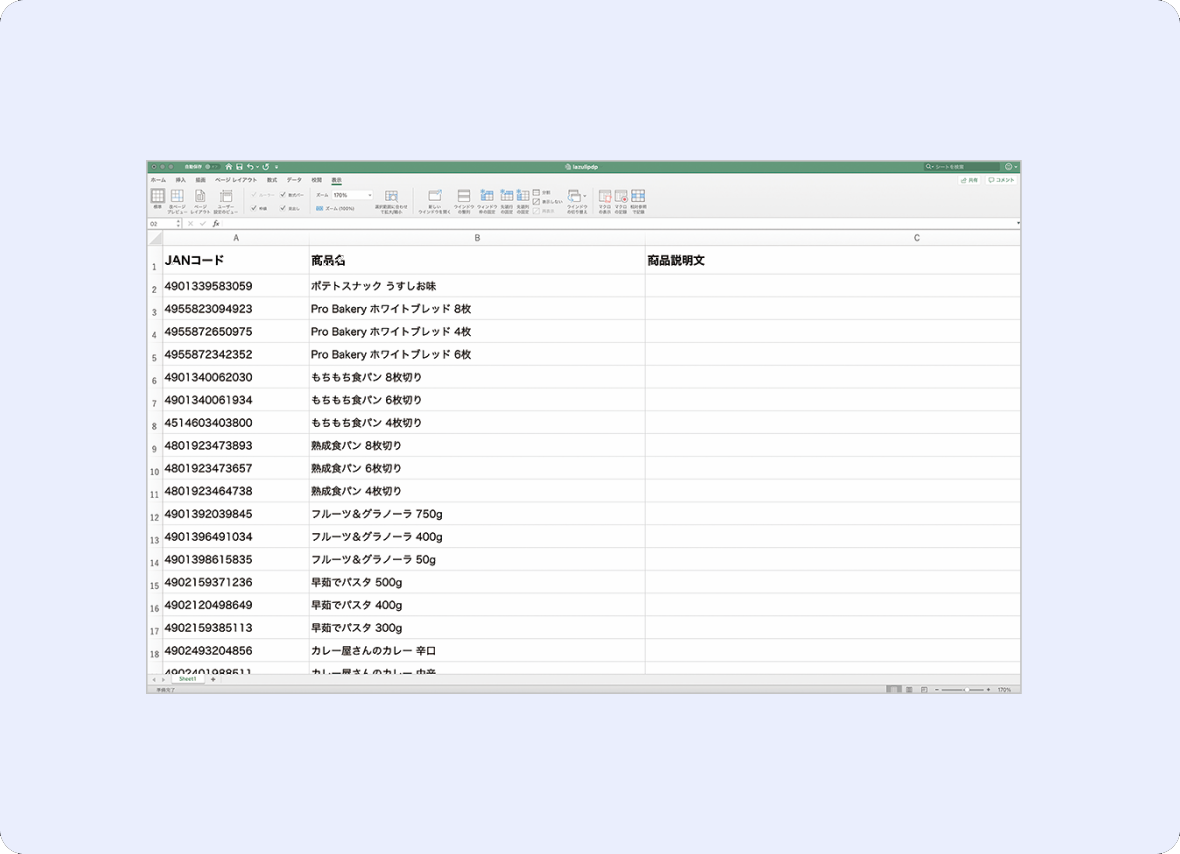
Task: Click Freeze Panes (ウィンドウ枠の固定) icon
Action: 487,197
